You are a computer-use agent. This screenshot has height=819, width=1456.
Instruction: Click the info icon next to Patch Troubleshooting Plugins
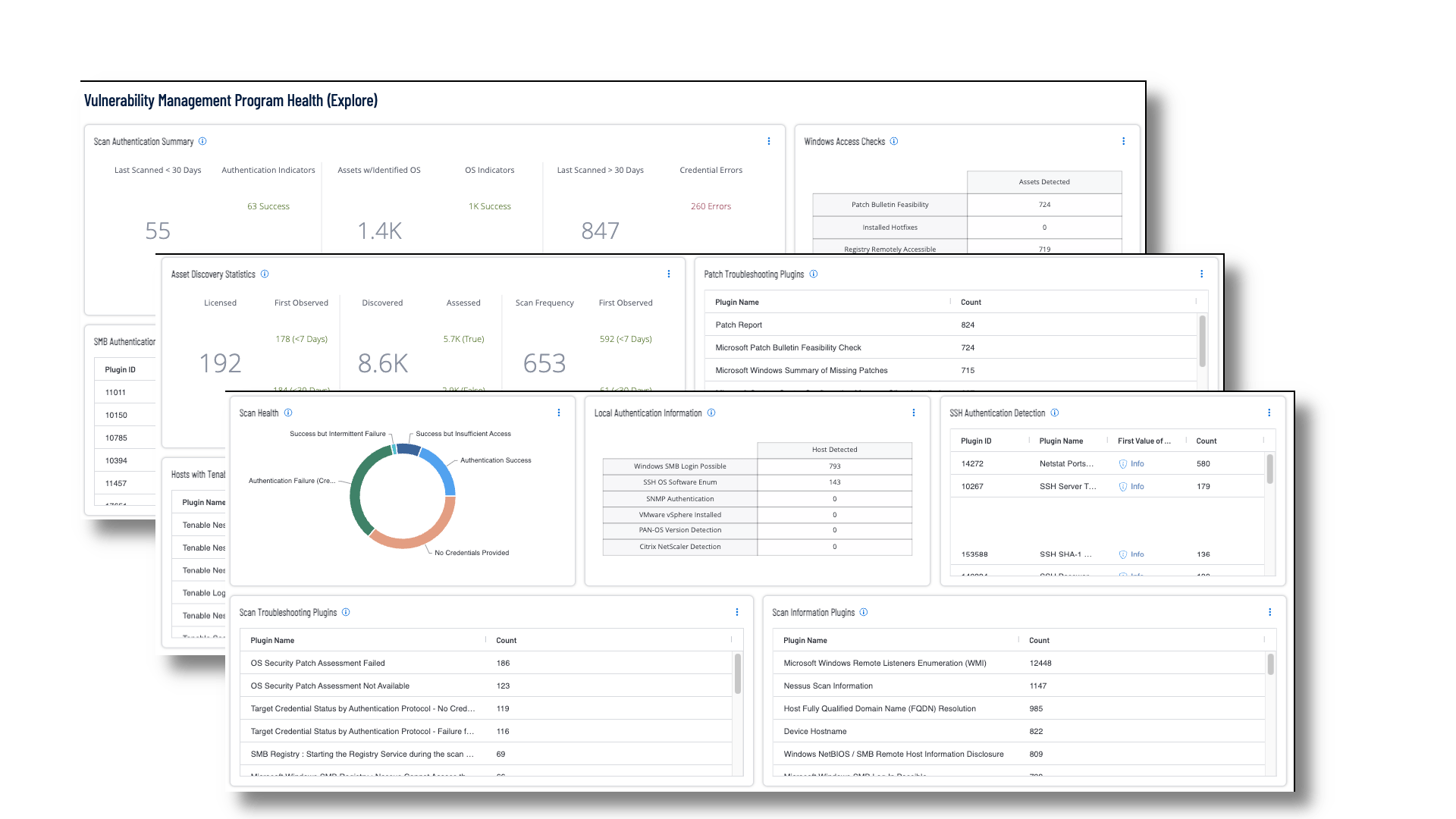click(x=814, y=275)
